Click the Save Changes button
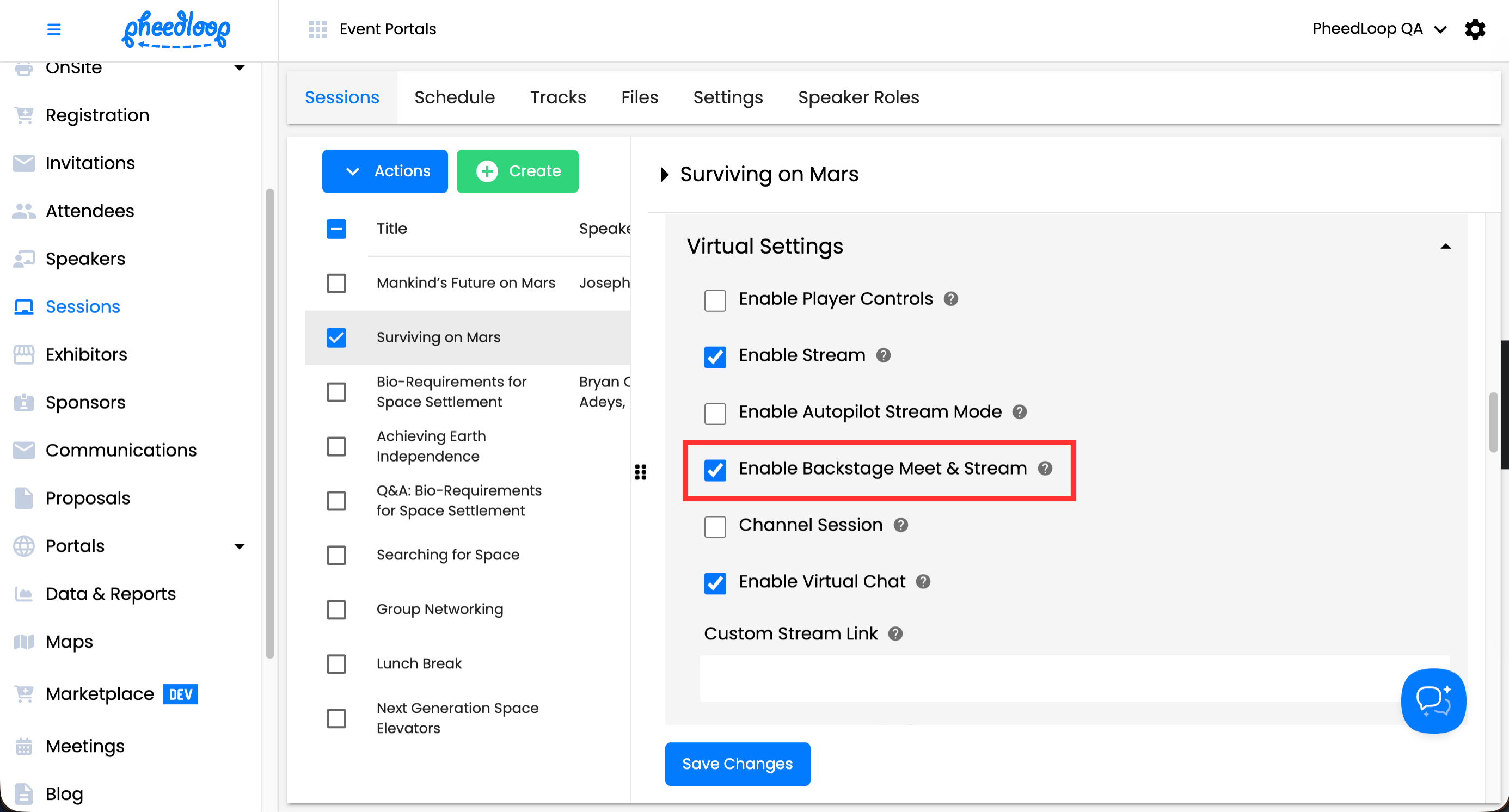 [737, 764]
